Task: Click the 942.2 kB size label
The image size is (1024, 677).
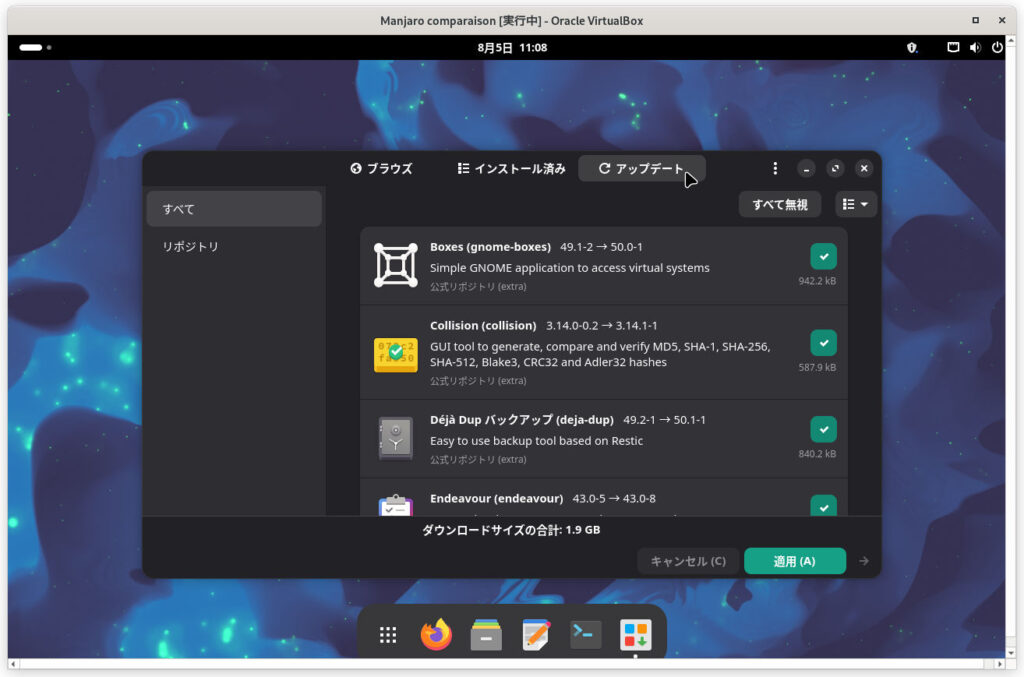Action: pos(817,281)
